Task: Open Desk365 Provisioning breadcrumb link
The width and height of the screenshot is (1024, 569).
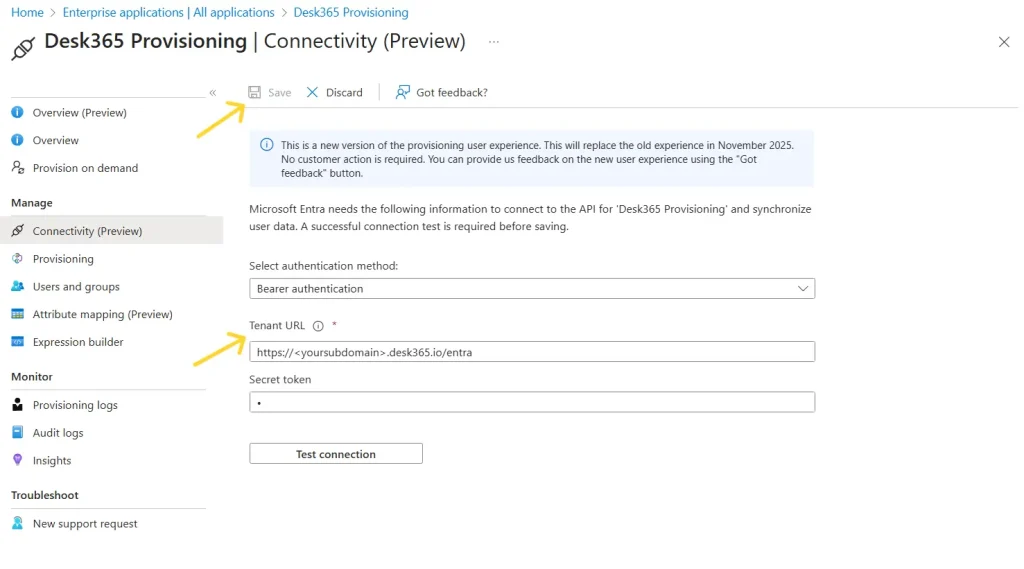Action: coord(351,12)
